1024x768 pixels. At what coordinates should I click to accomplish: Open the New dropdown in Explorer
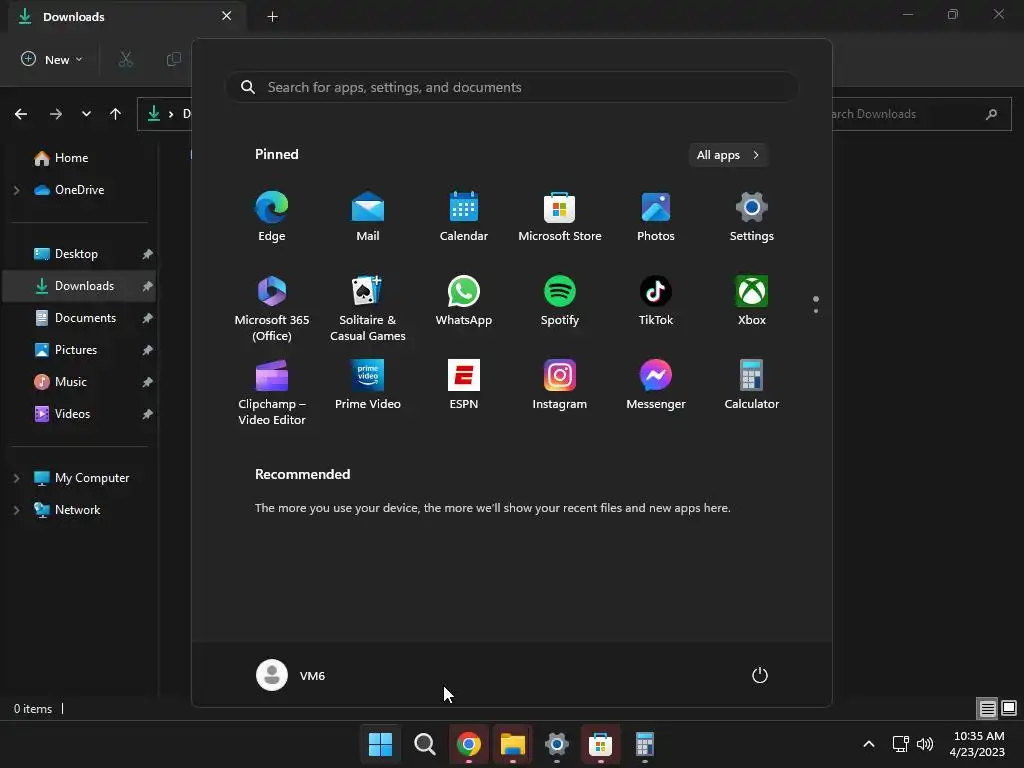(x=52, y=59)
